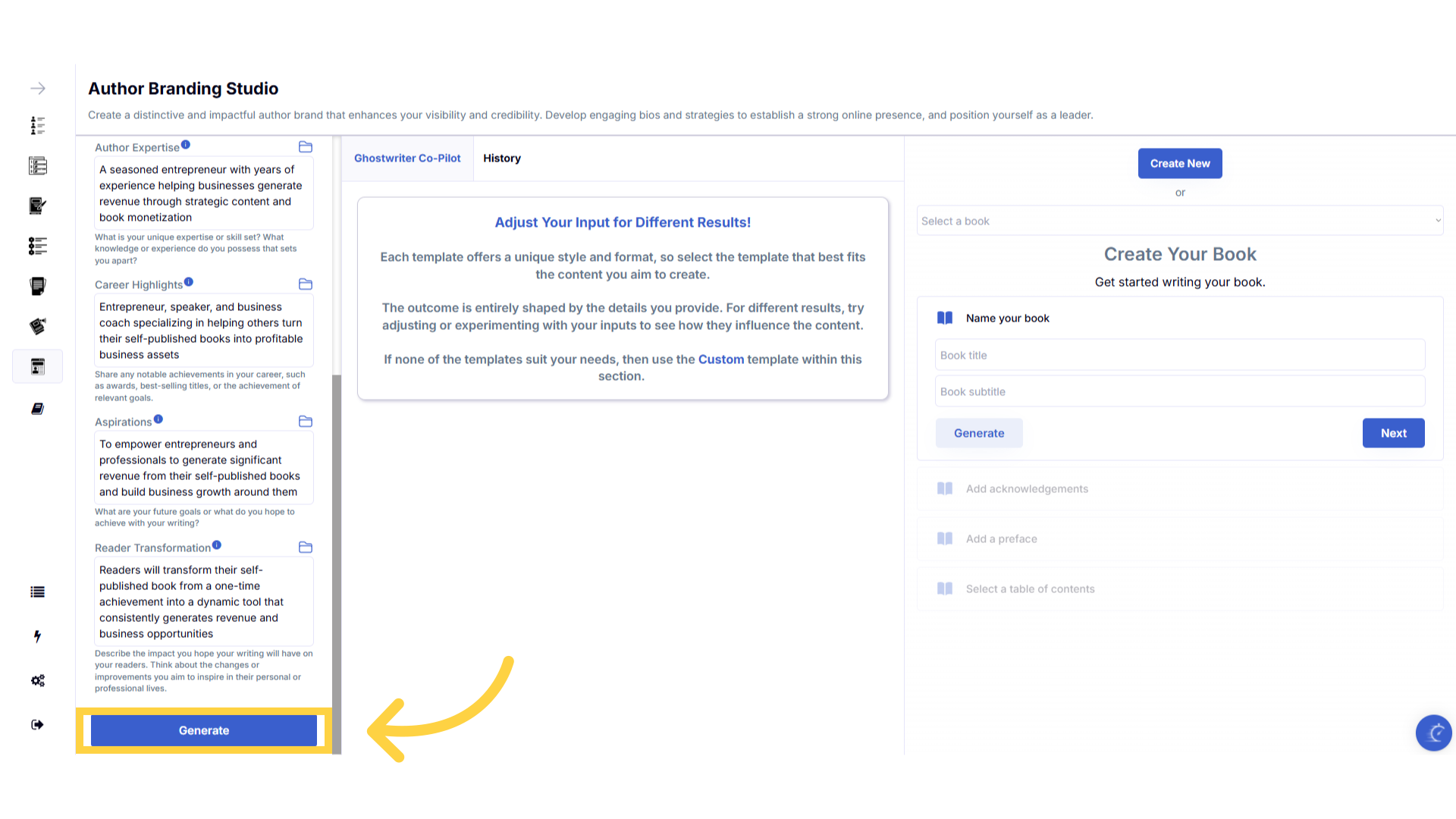
Task: Click the list icon in lower sidebar
Action: pos(37,592)
